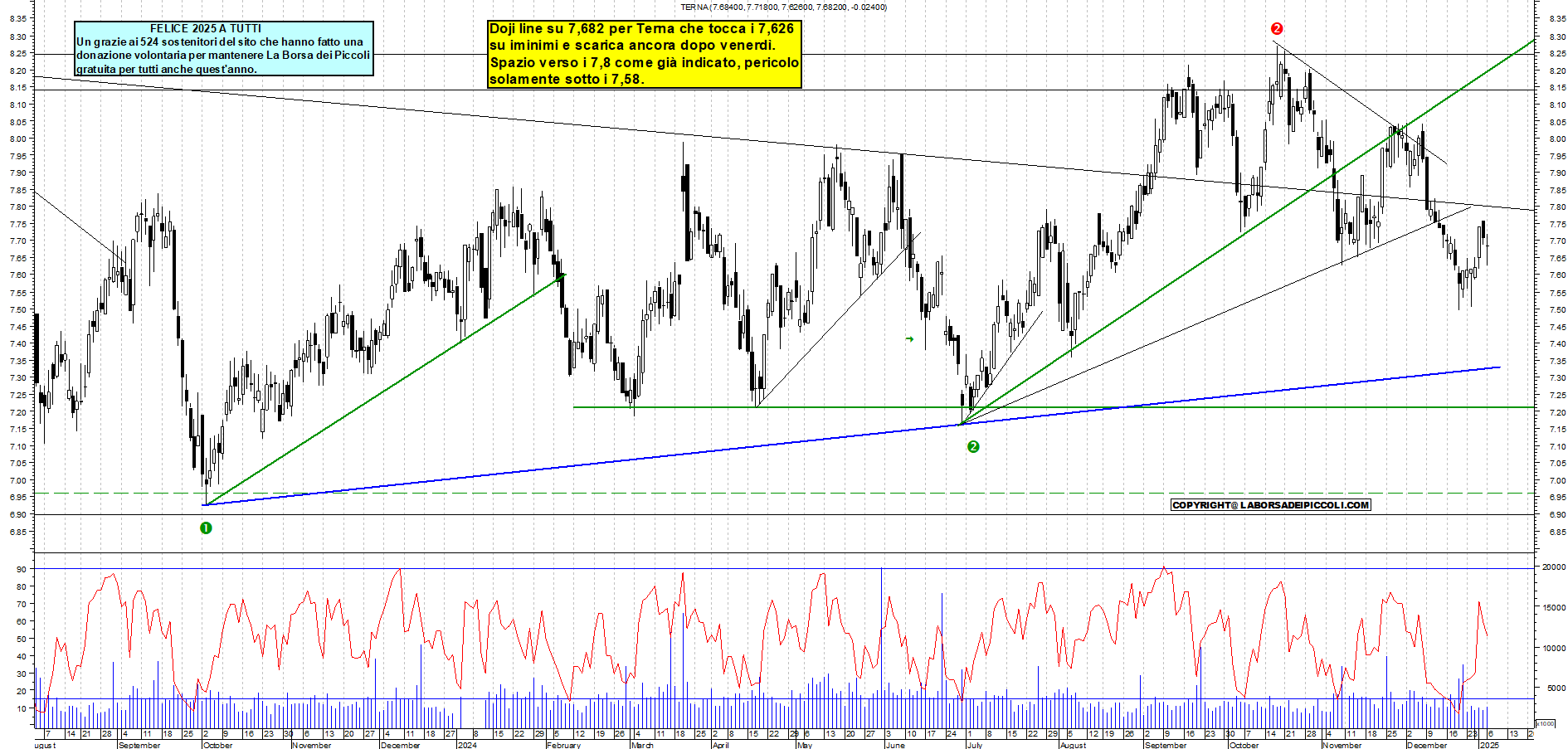This screenshot has height=749, width=1568.
Task: Click the small green arrow marker near the June candles
Action: 910,339
